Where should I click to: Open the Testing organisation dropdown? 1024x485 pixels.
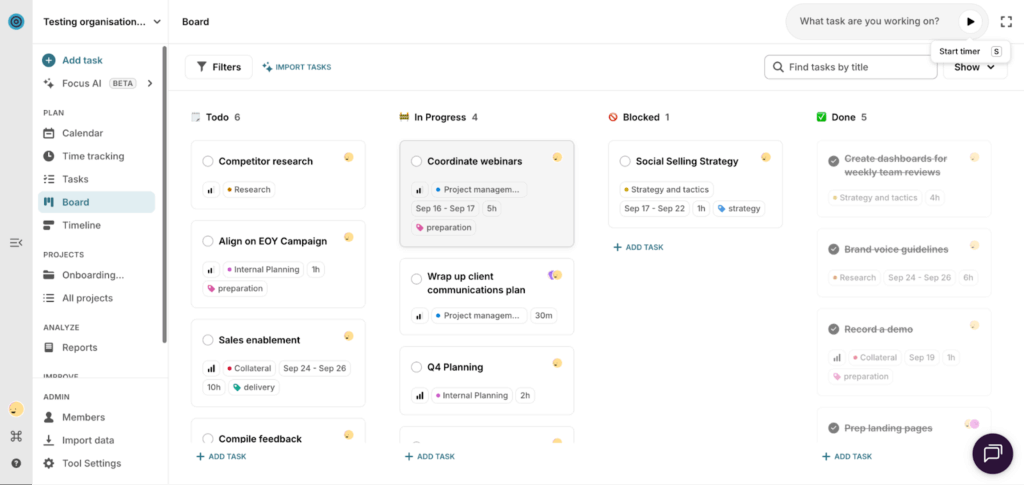(102, 21)
